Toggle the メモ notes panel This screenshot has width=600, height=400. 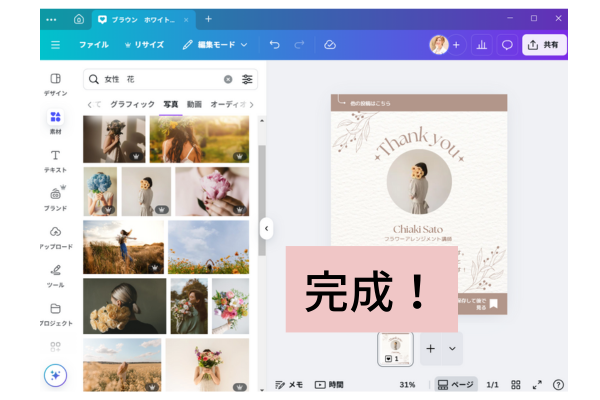click(289, 384)
